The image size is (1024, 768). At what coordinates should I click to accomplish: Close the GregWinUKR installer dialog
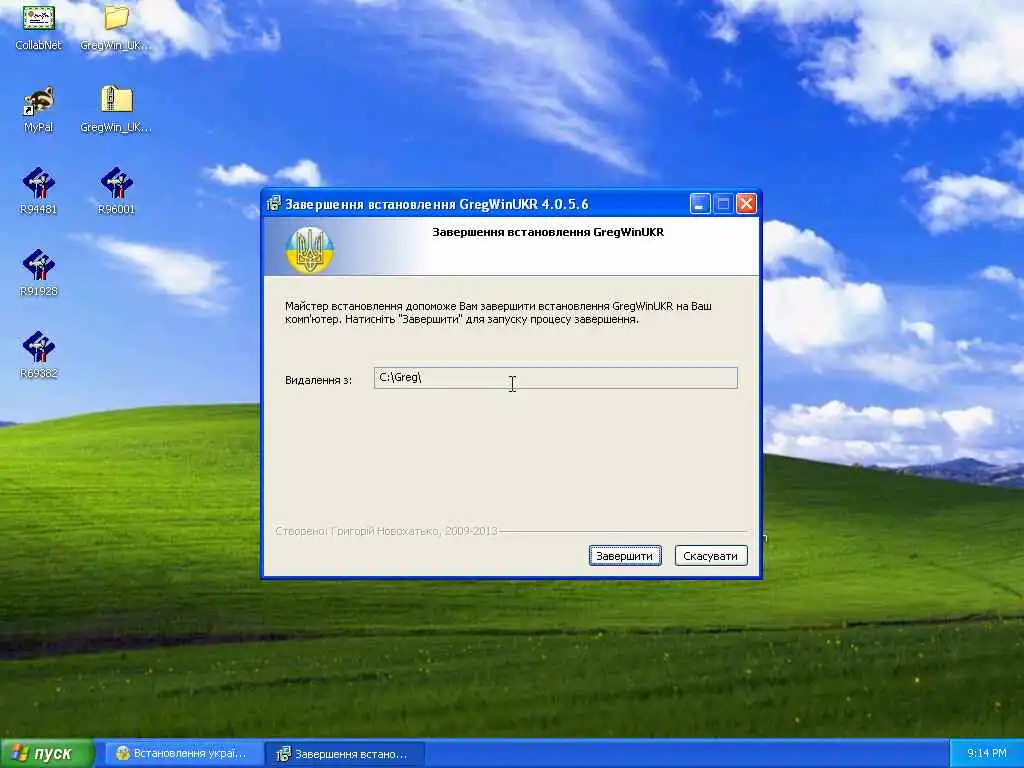click(x=746, y=204)
